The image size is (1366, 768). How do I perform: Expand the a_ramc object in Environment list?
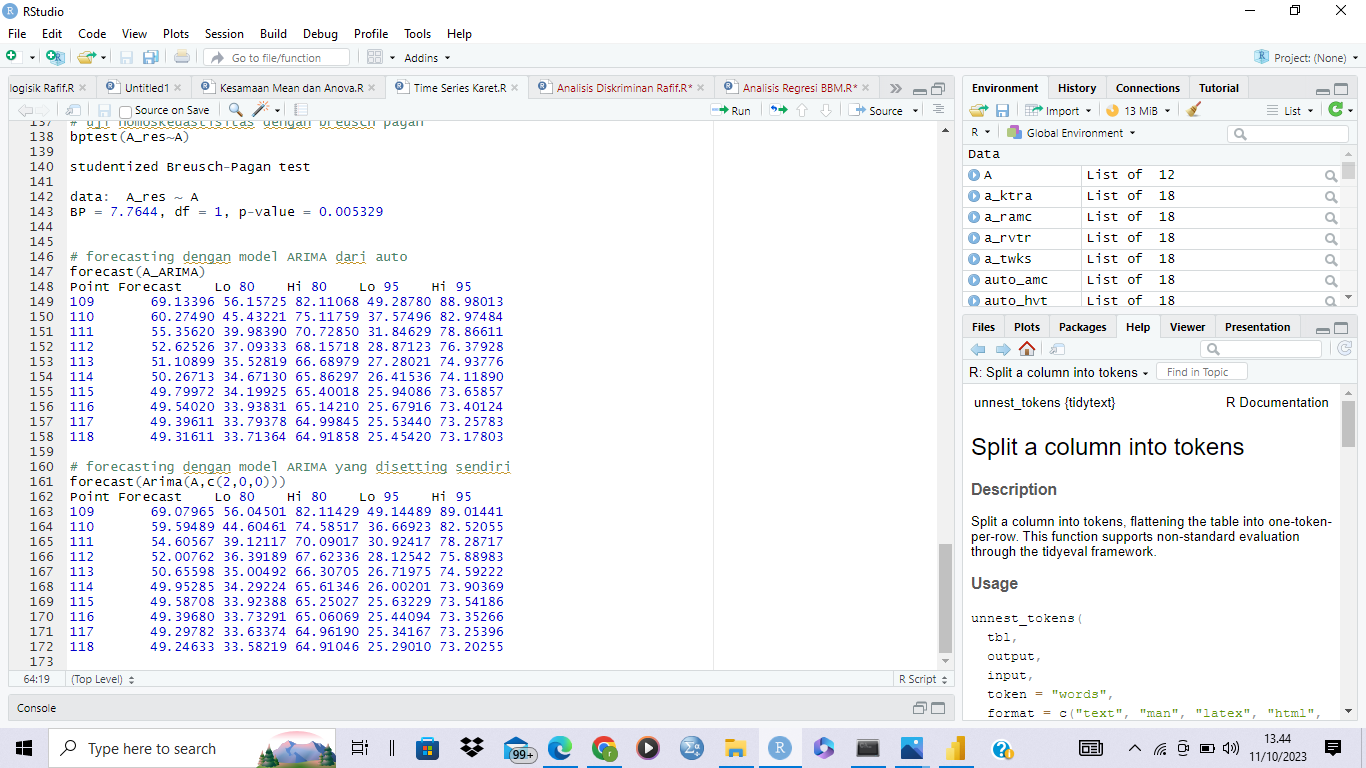tap(974, 217)
